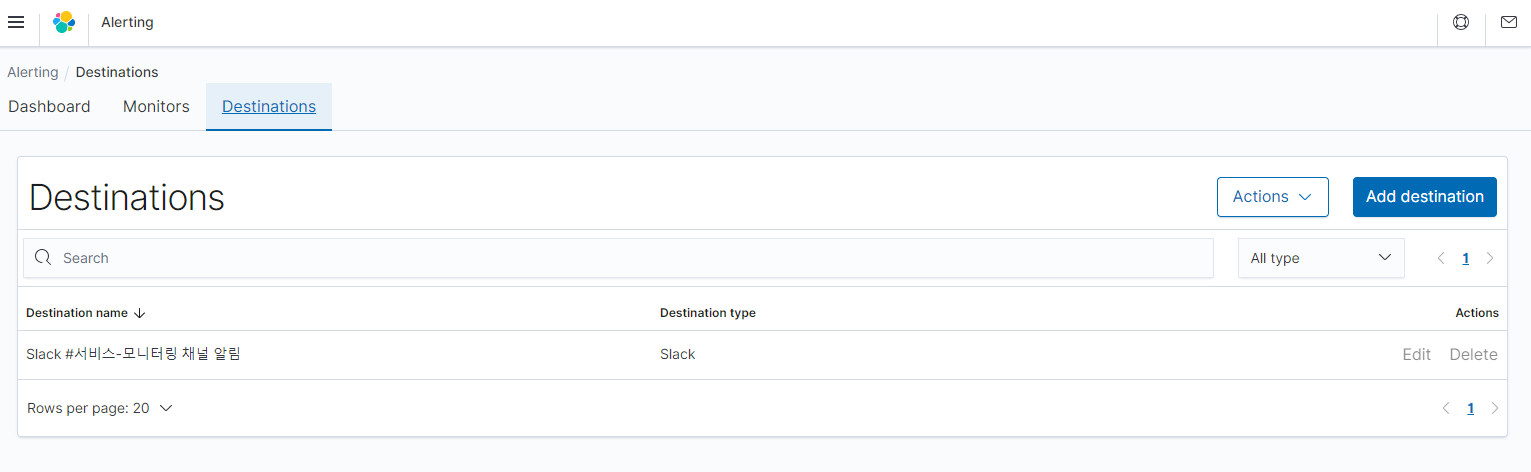Image resolution: width=1531 pixels, height=472 pixels.
Task: Go to next page in top pagination
Action: pos(1490,258)
